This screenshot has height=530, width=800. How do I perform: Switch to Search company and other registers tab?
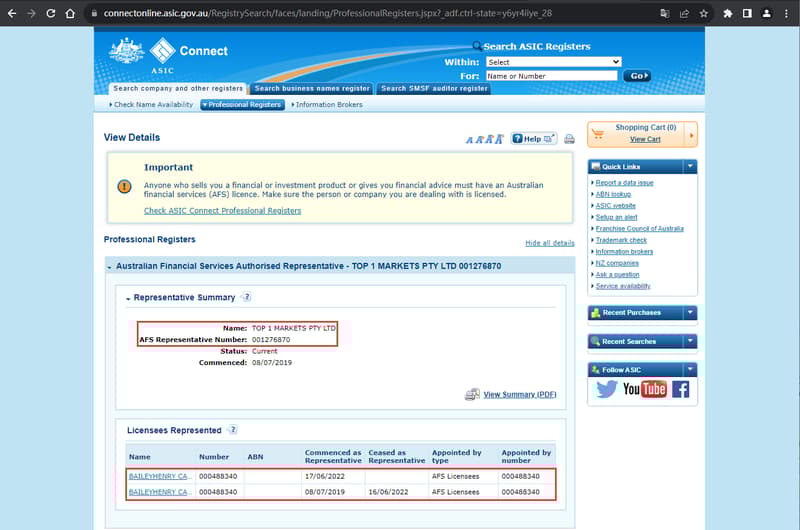(x=178, y=89)
